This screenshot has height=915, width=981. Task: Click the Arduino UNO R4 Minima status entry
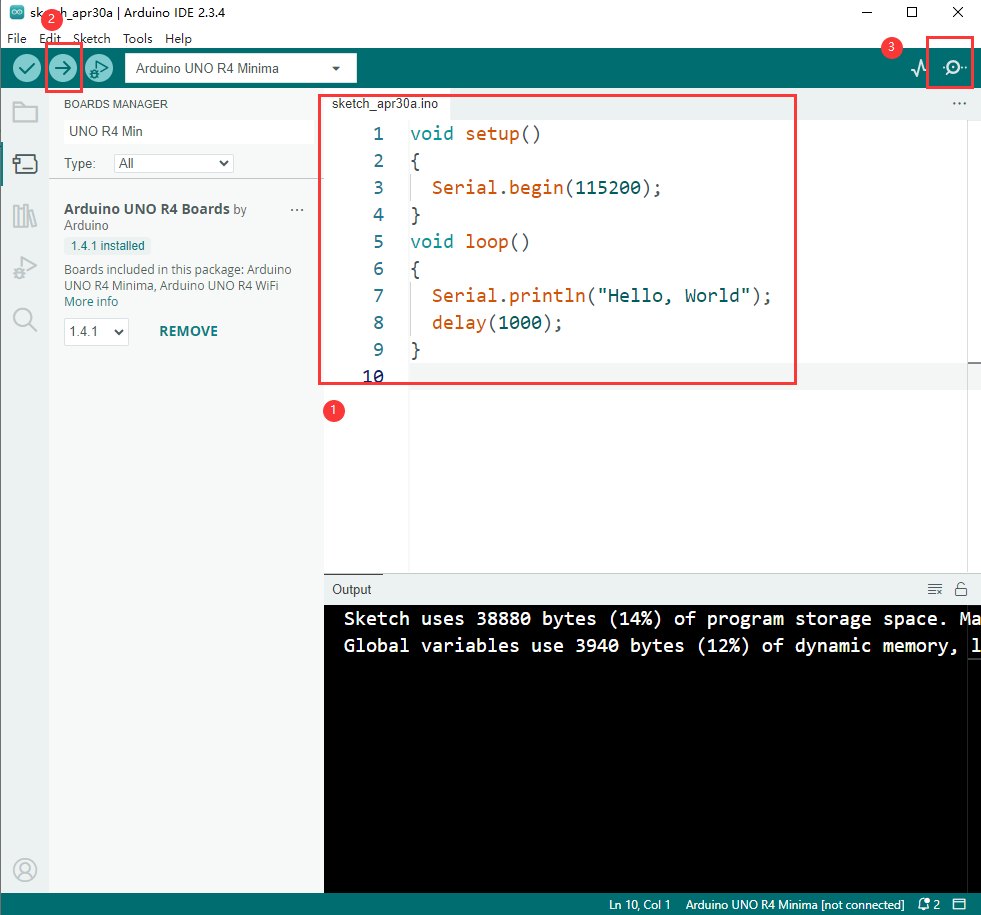[795, 904]
